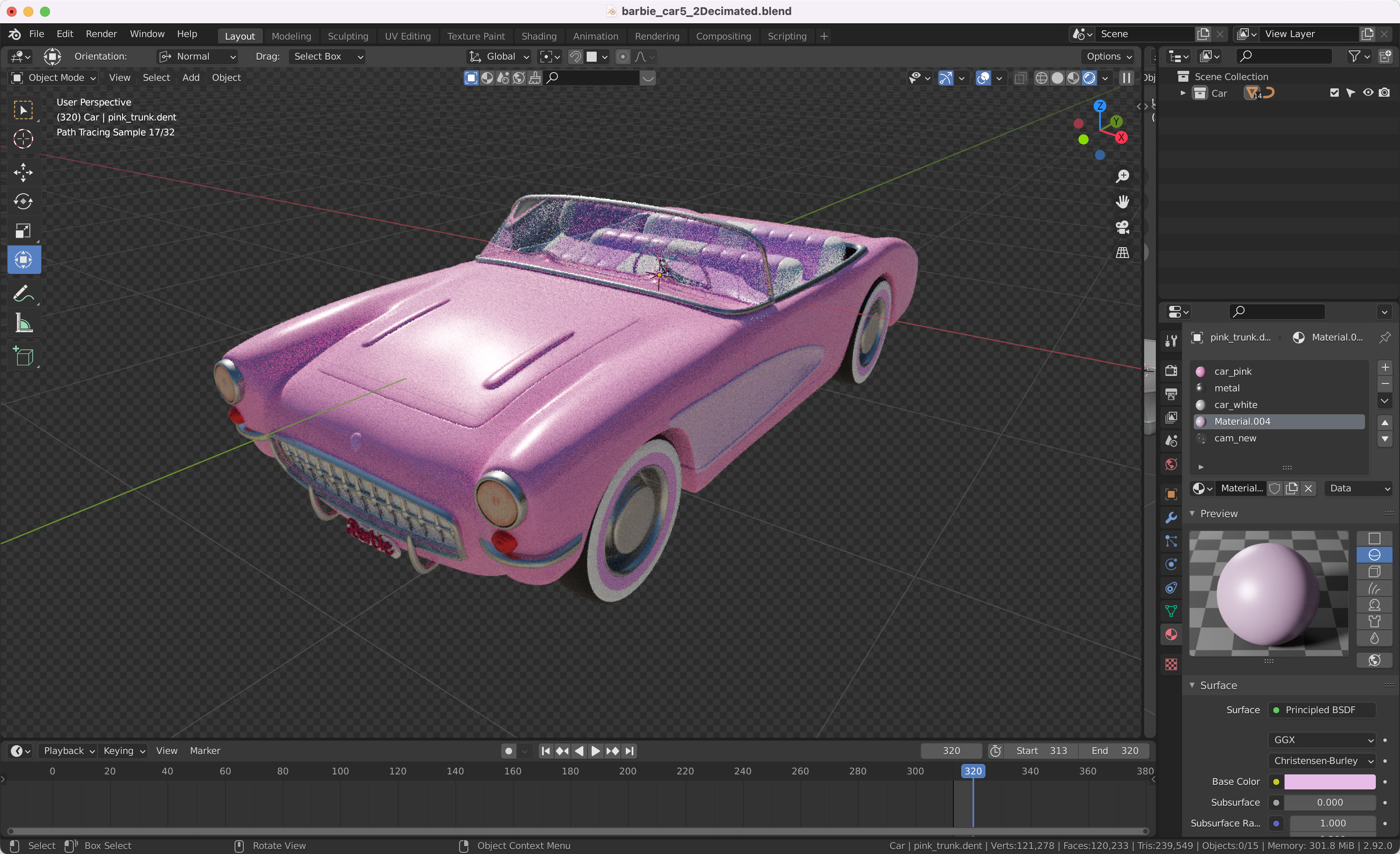Open the Object Data mesh properties tab

click(1171, 611)
